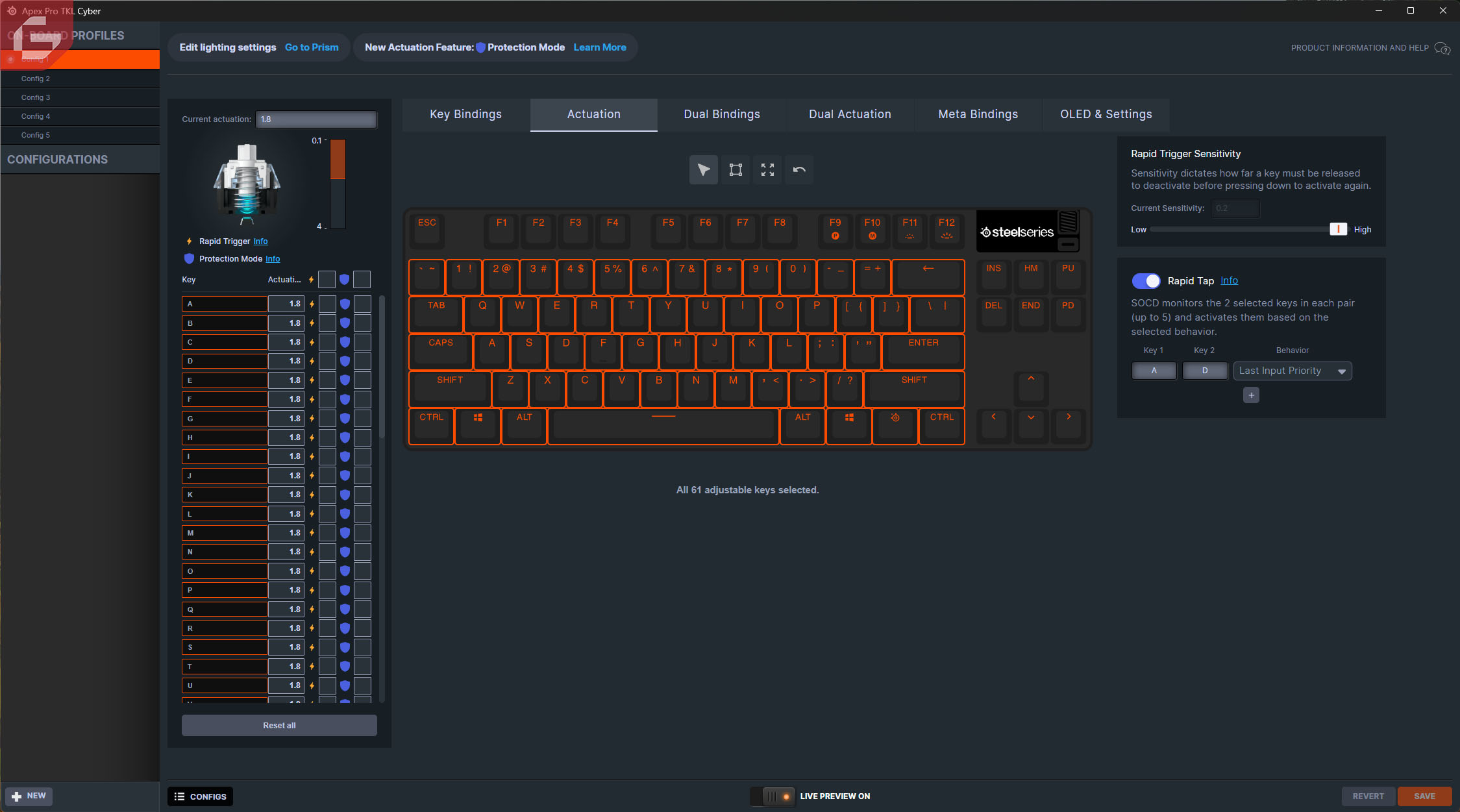The height and width of the screenshot is (812, 1460).
Task: Click the Current actuation value field
Action: pos(316,119)
